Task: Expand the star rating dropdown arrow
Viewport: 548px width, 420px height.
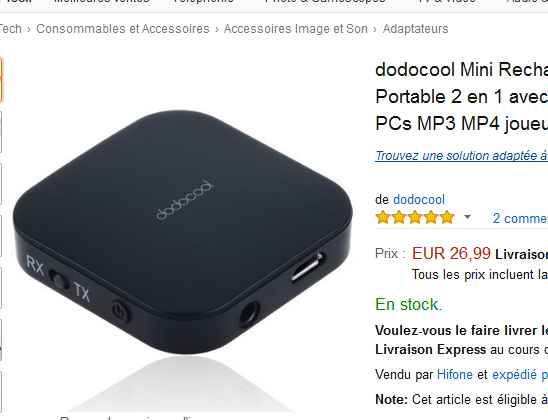Action: click(x=467, y=217)
